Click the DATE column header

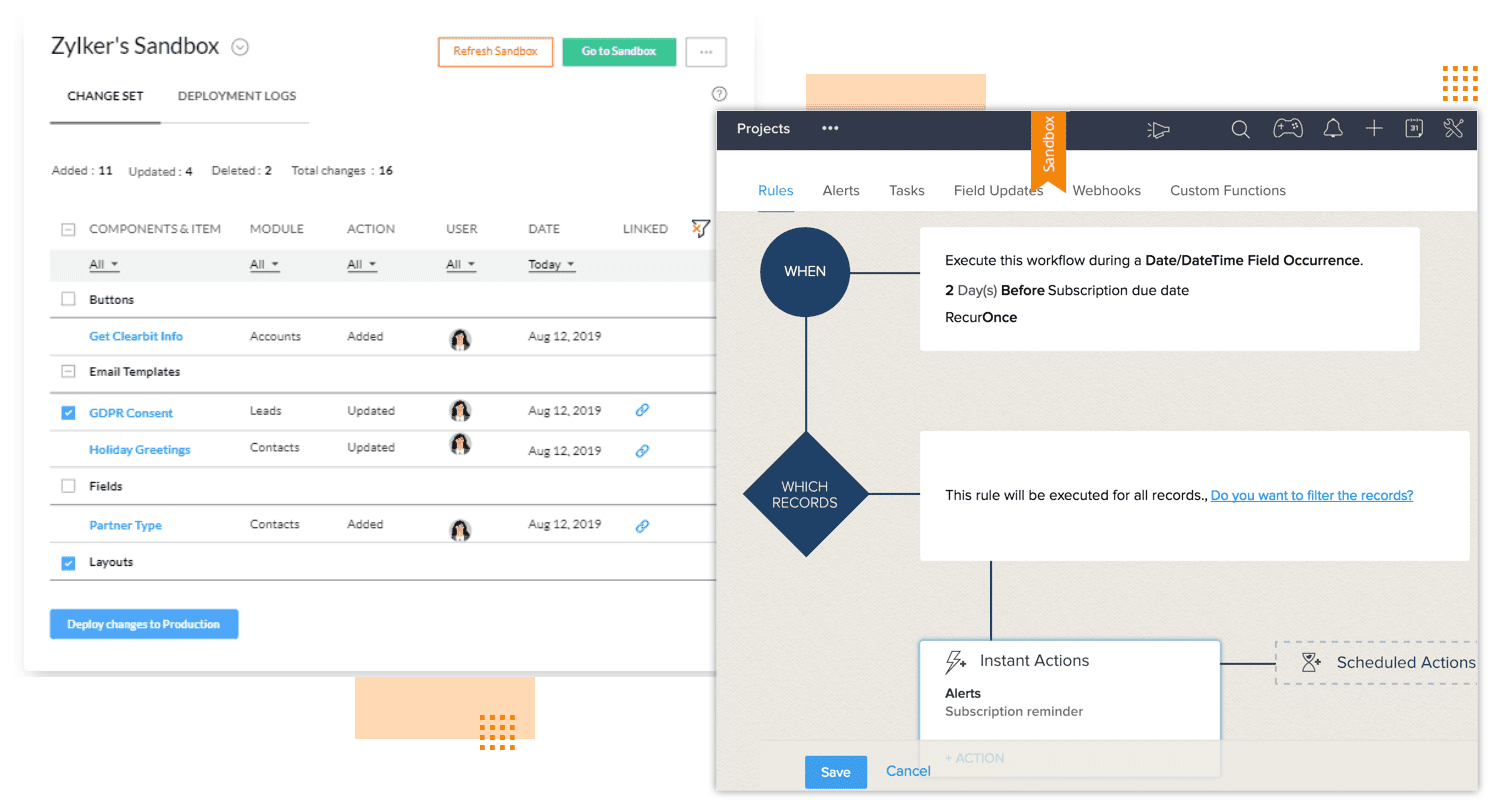pos(544,229)
